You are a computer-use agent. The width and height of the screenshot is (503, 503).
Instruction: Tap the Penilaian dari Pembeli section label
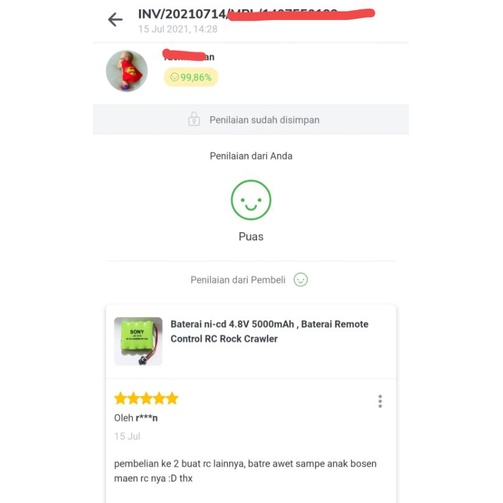[238, 280]
